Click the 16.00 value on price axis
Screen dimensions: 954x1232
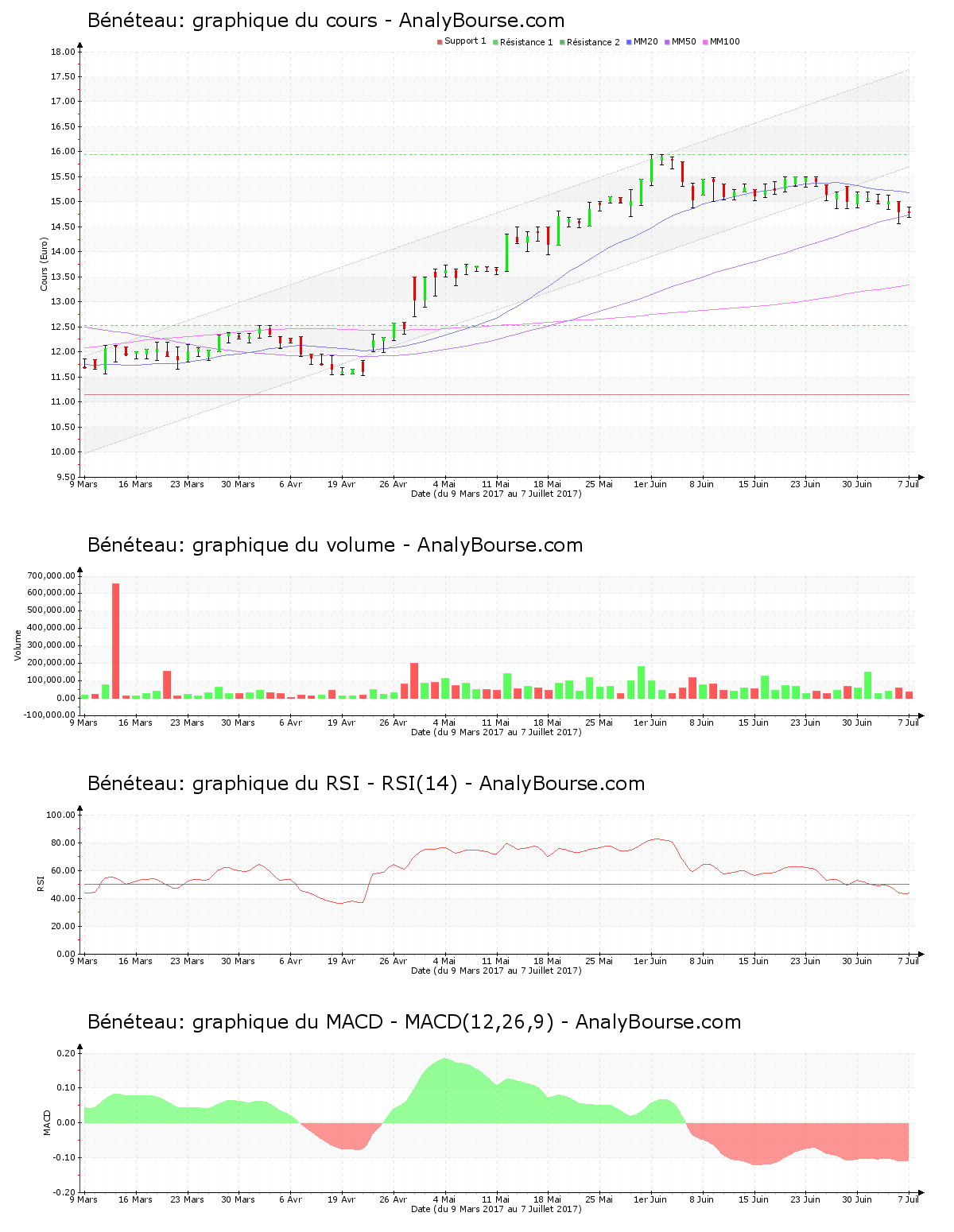coord(63,152)
